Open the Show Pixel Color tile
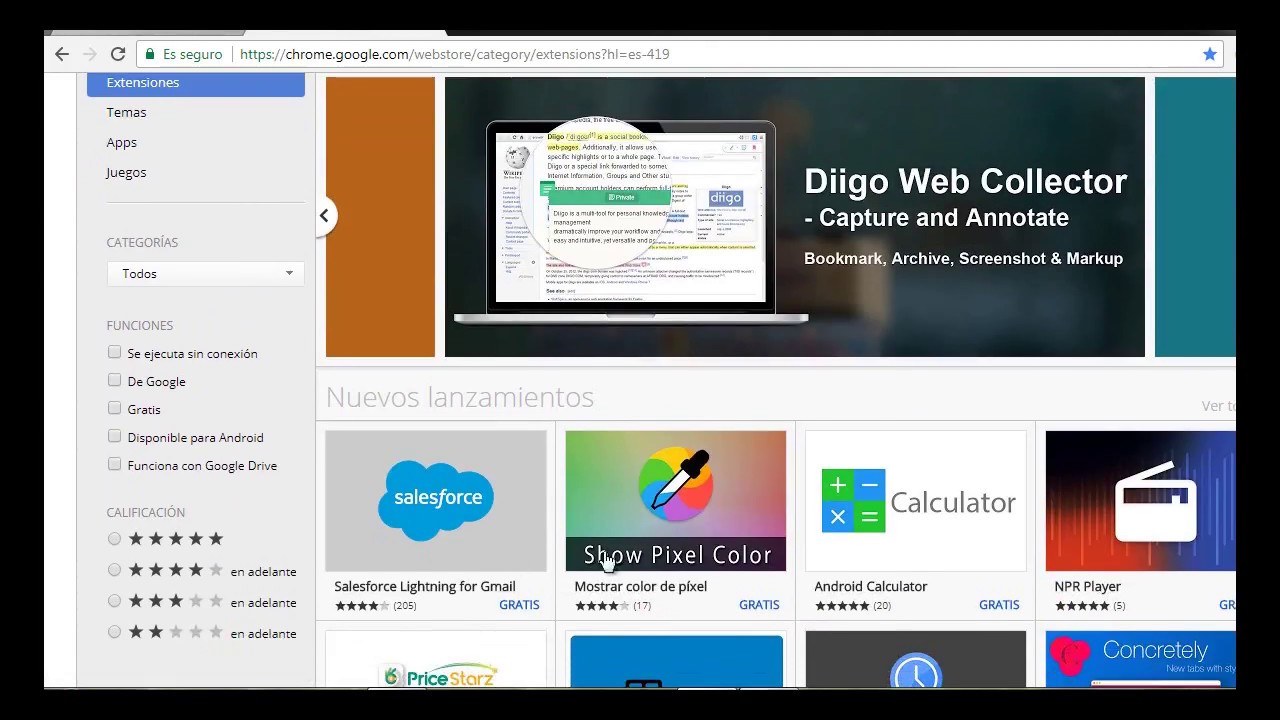This screenshot has height=720, width=1280. click(676, 501)
